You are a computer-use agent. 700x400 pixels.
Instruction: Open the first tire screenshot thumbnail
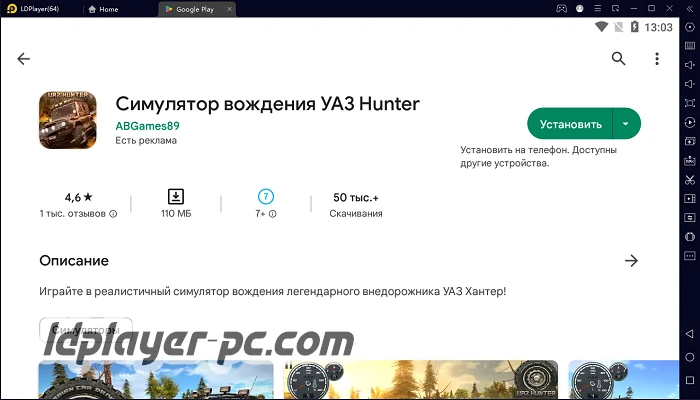pyautogui.click(x=156, y=380)
